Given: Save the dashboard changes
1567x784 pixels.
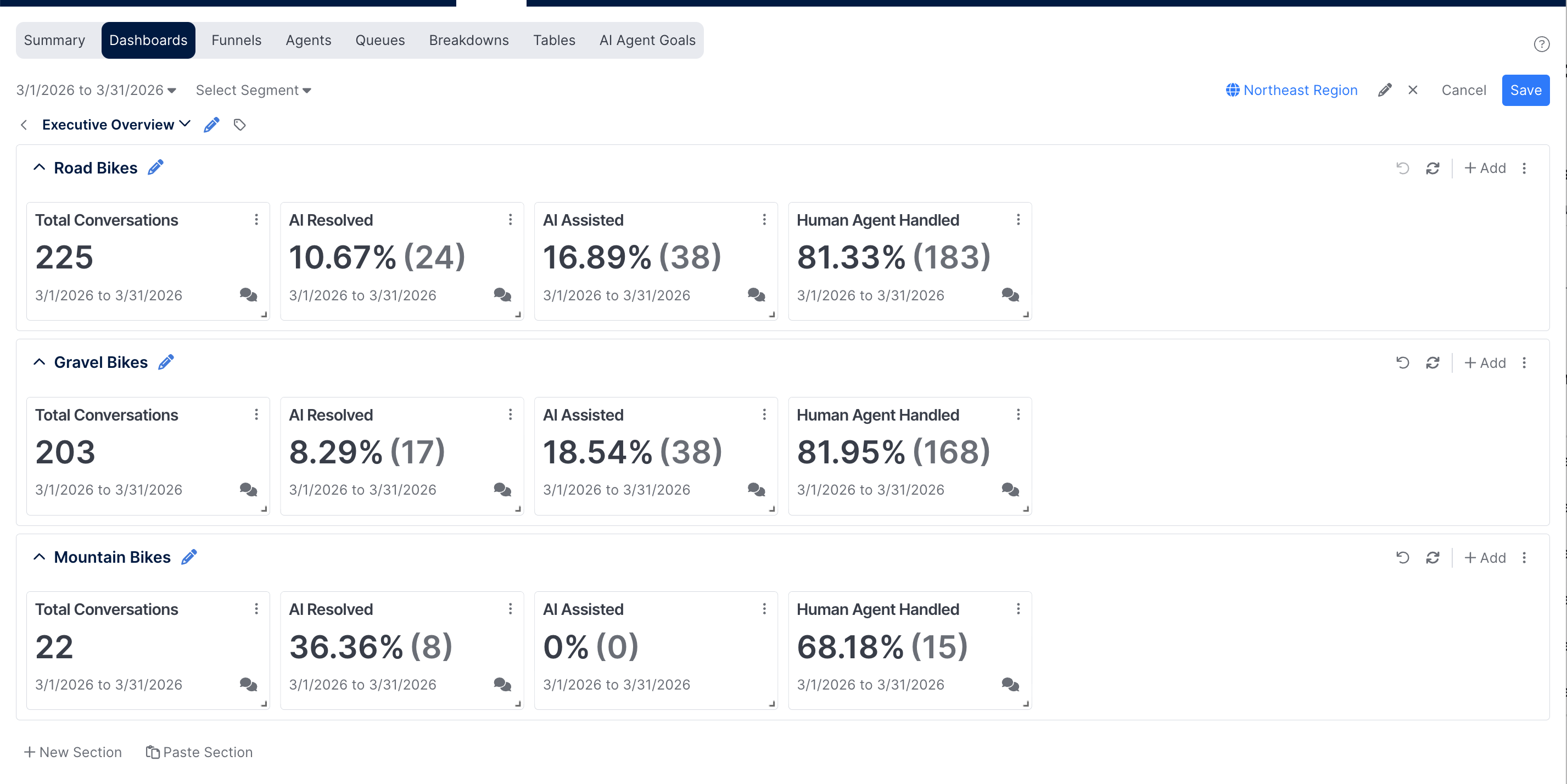Looking at the screenshot, I should click(1526, 90).
